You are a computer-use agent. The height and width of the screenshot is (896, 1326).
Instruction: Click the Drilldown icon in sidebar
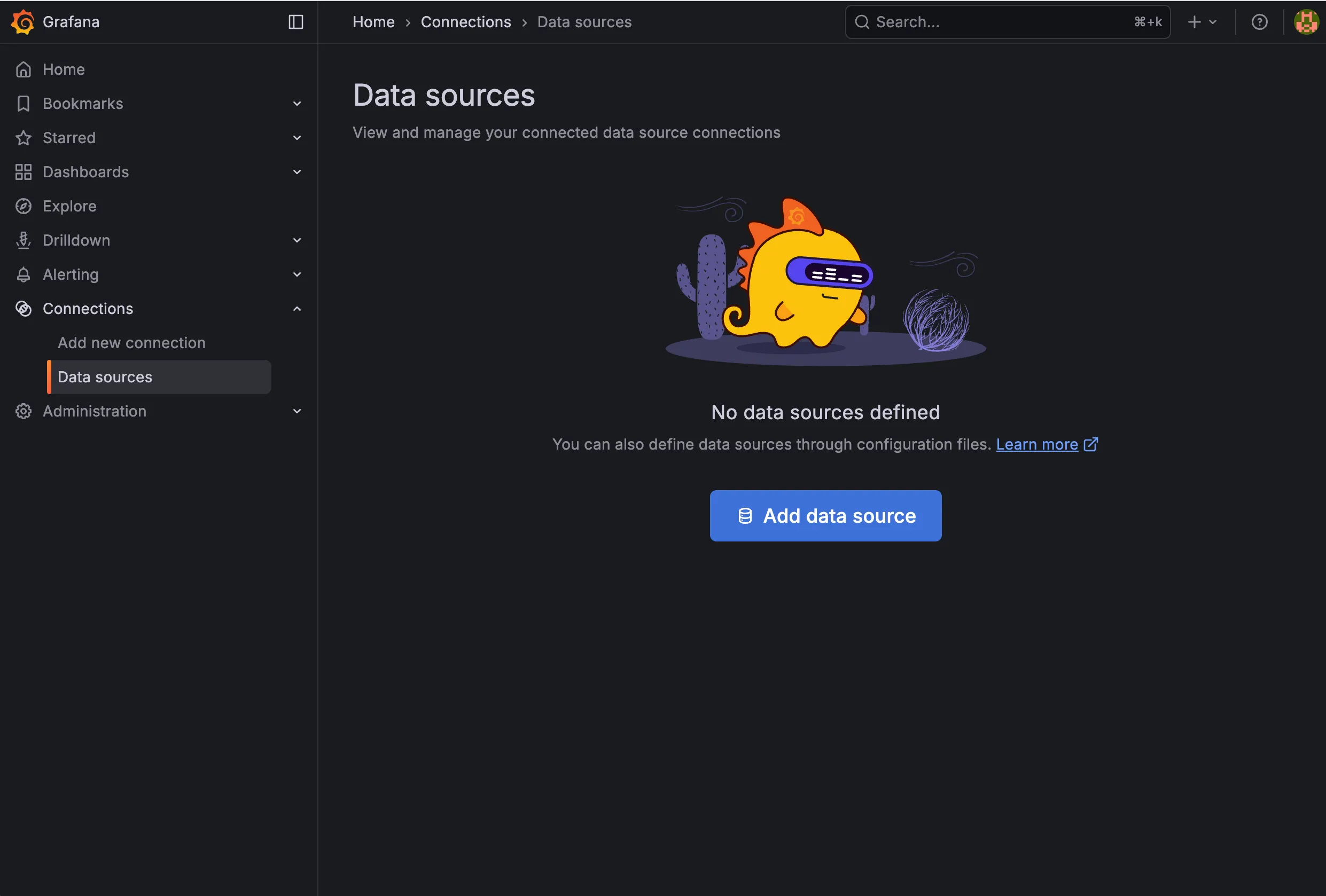pyautogui.click(x=24, y=240)
